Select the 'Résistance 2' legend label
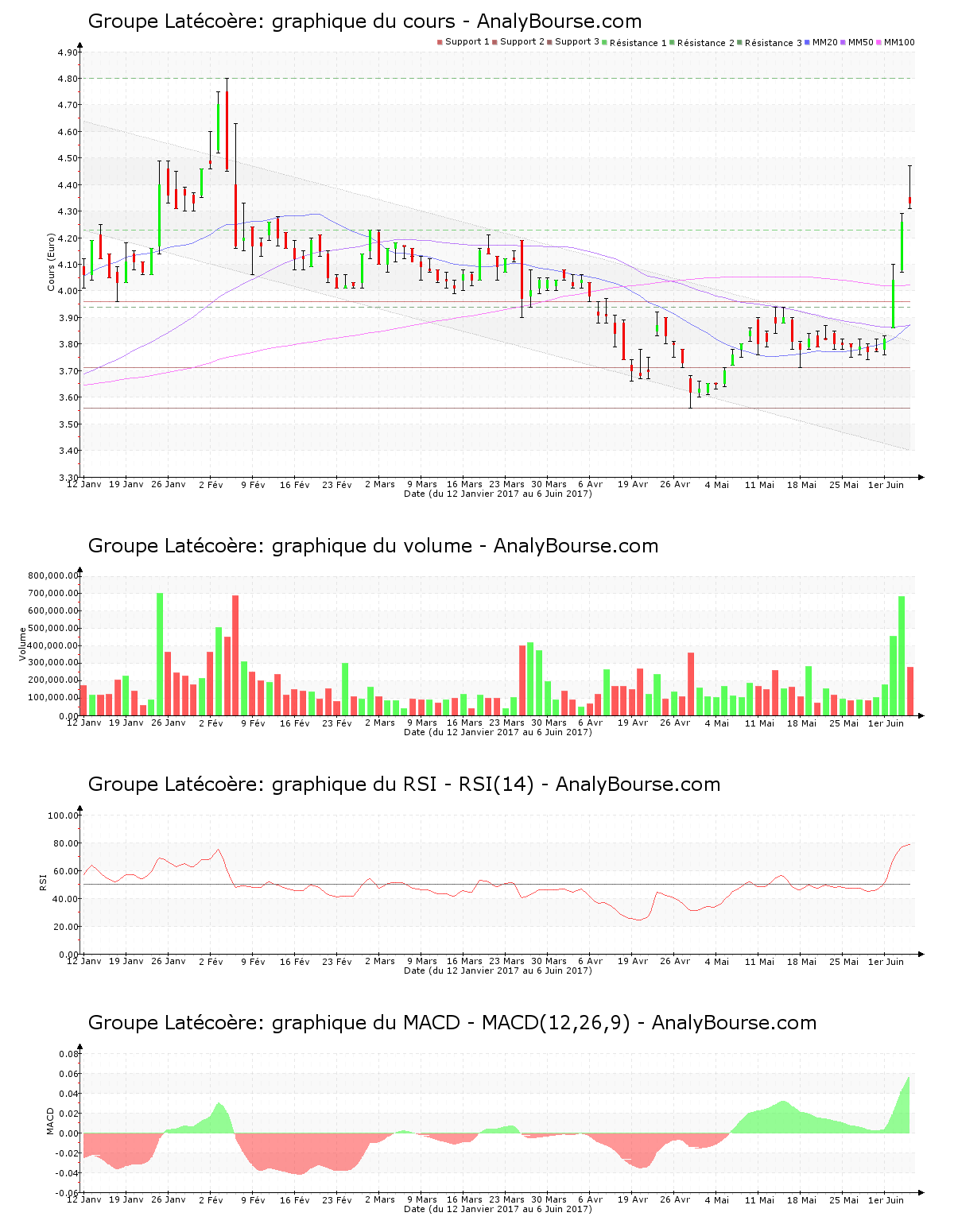The image size is (954, 1232). coord(706,43)
